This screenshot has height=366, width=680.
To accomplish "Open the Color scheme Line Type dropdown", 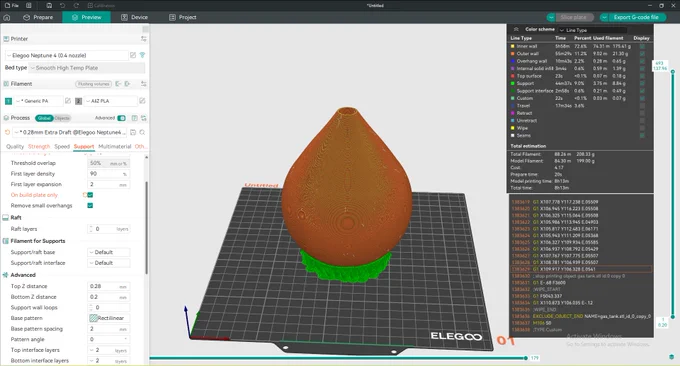I will click(x=592, y=30).
